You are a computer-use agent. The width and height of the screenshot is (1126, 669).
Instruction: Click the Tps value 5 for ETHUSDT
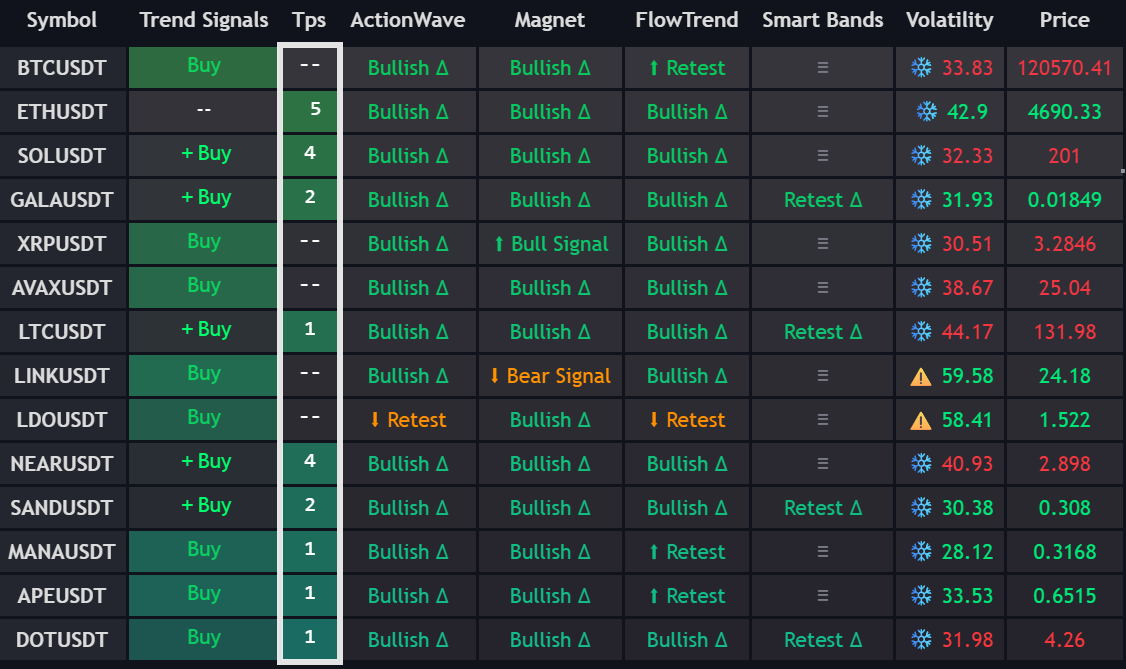[x=315, y=109]
